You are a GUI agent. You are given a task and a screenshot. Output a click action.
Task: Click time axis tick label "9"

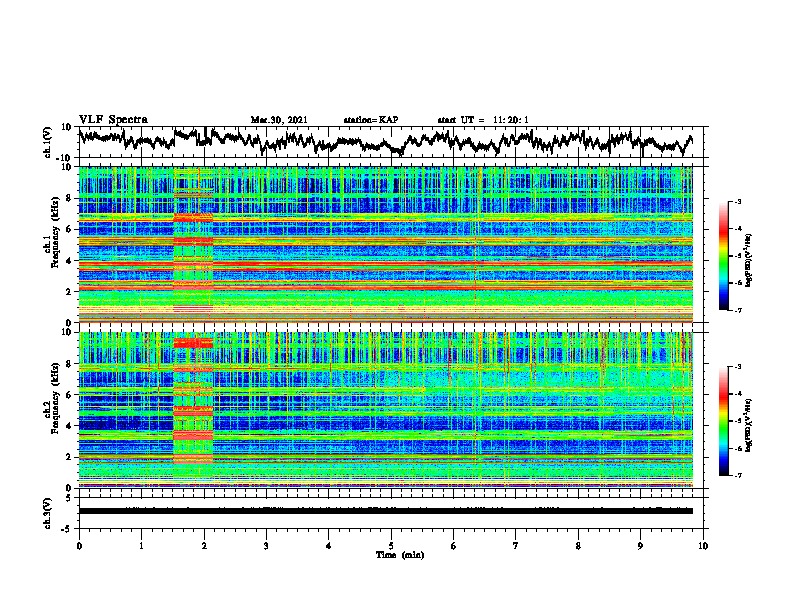click(640, 546)
